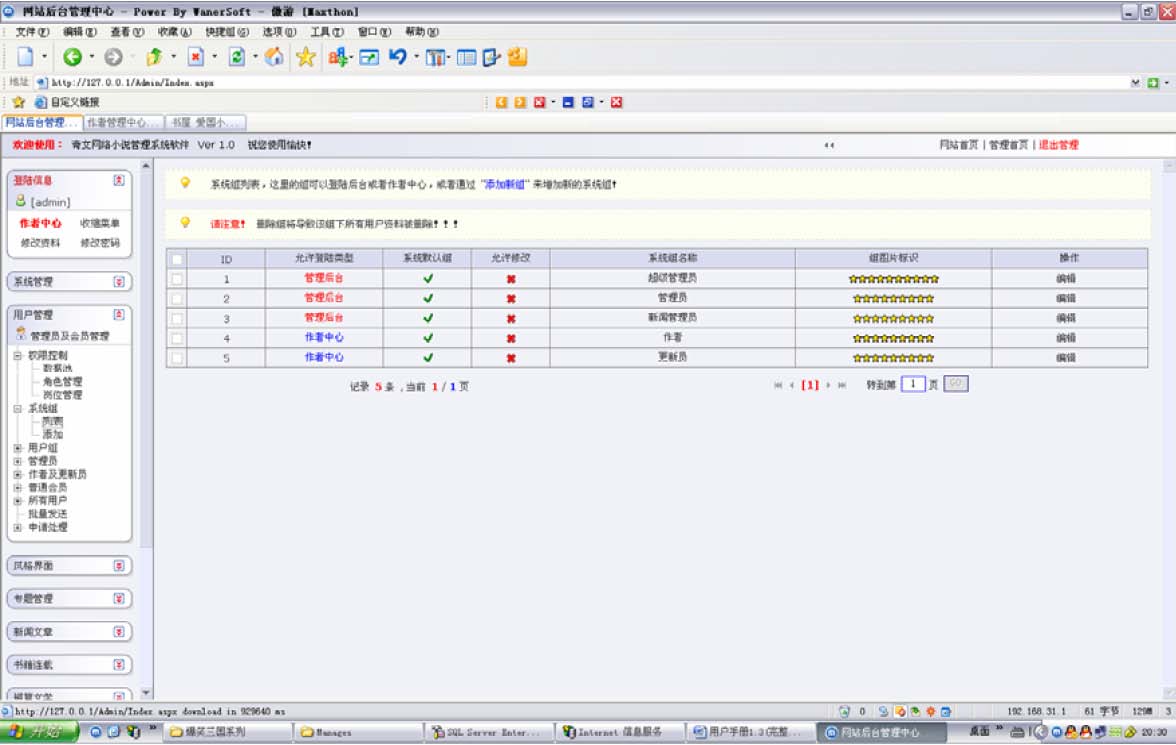The width and height of the screenshot is (1176, 745).
Task: Check the checkbox for row ID 1
Action: [x=177, y=279]
